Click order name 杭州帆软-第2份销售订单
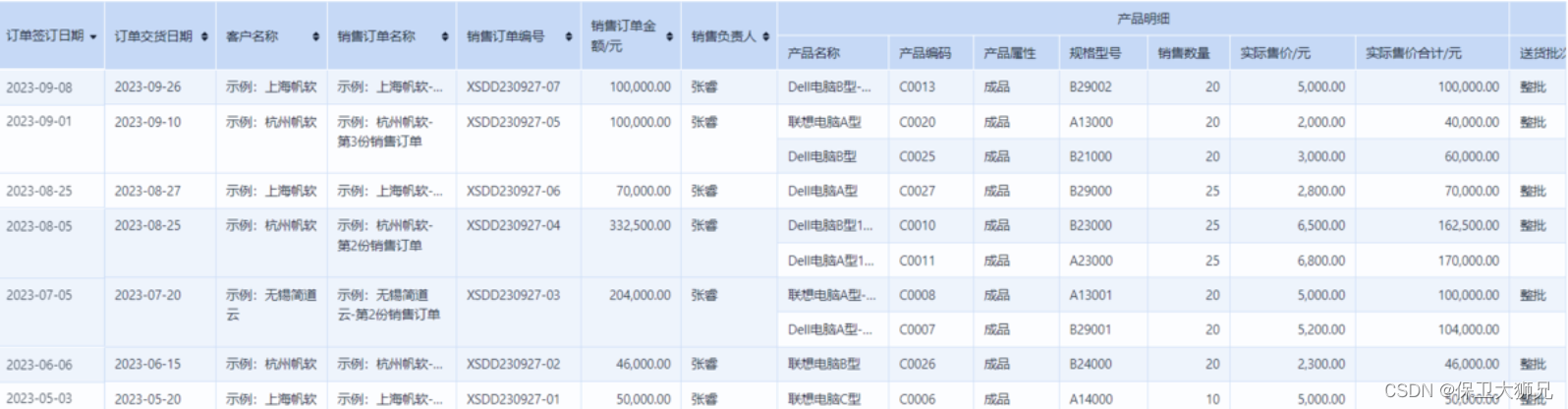Viewport: 1568px width, 409px height. [x=385, y=235]
